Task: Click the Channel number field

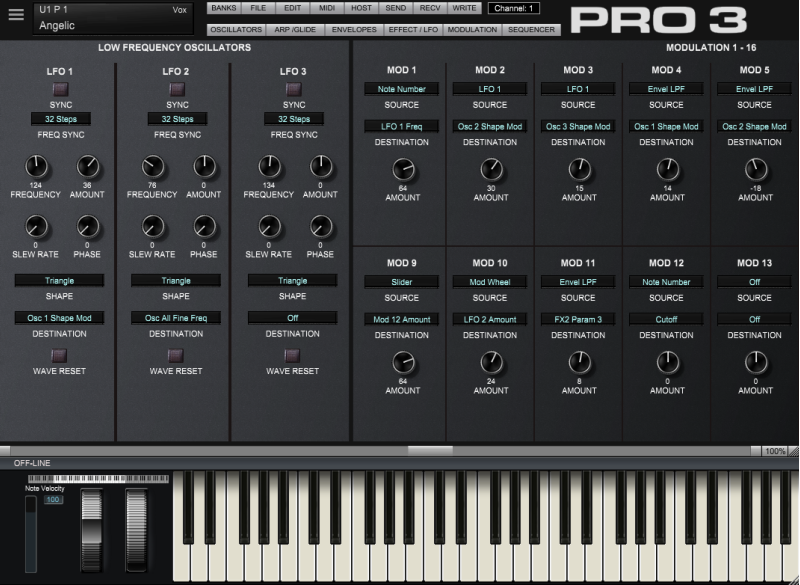Action: coord(513,8)
